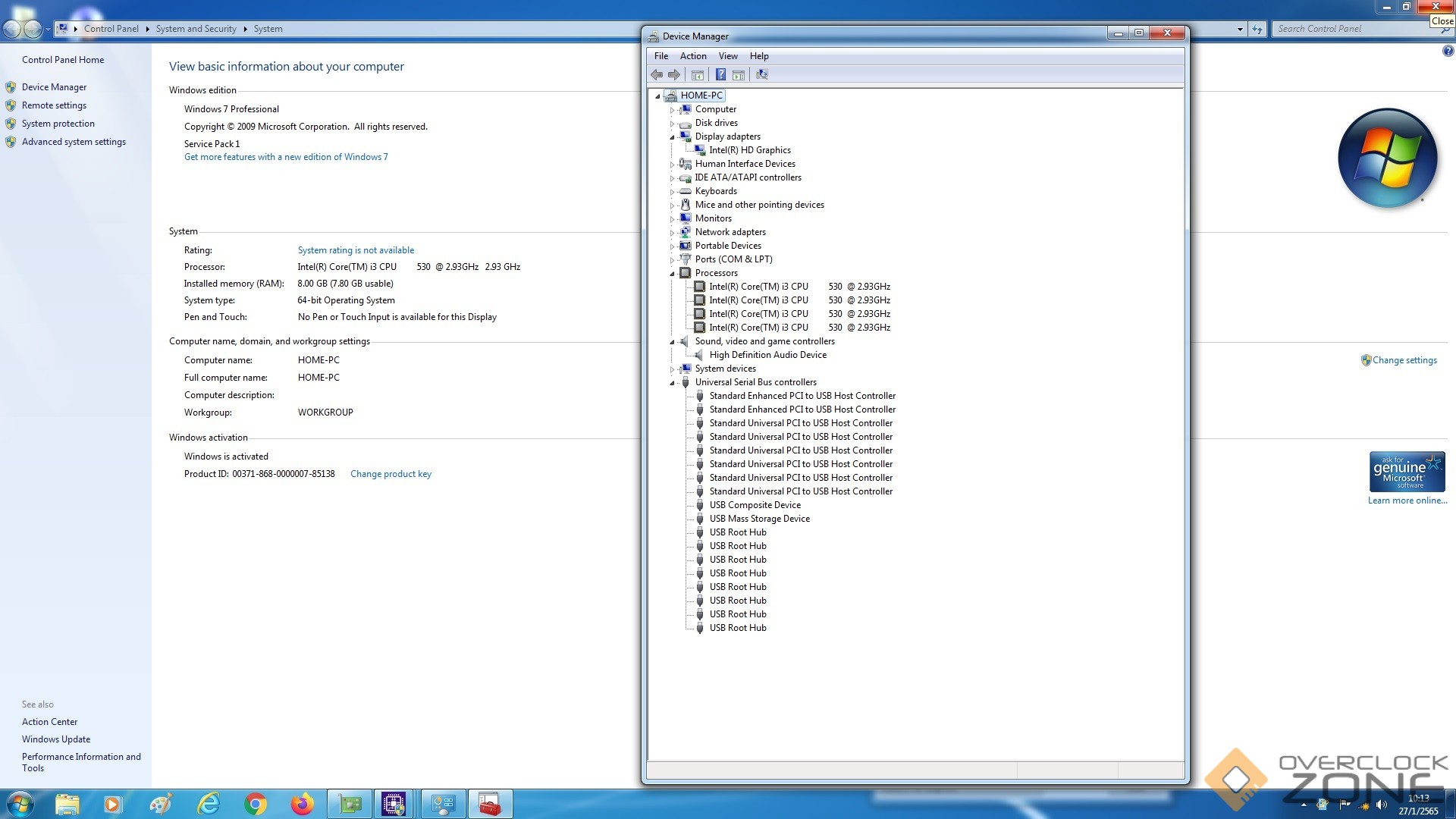
Task: Click the Back arrow in Device Manager toolbar
Action: coord(657,74)
